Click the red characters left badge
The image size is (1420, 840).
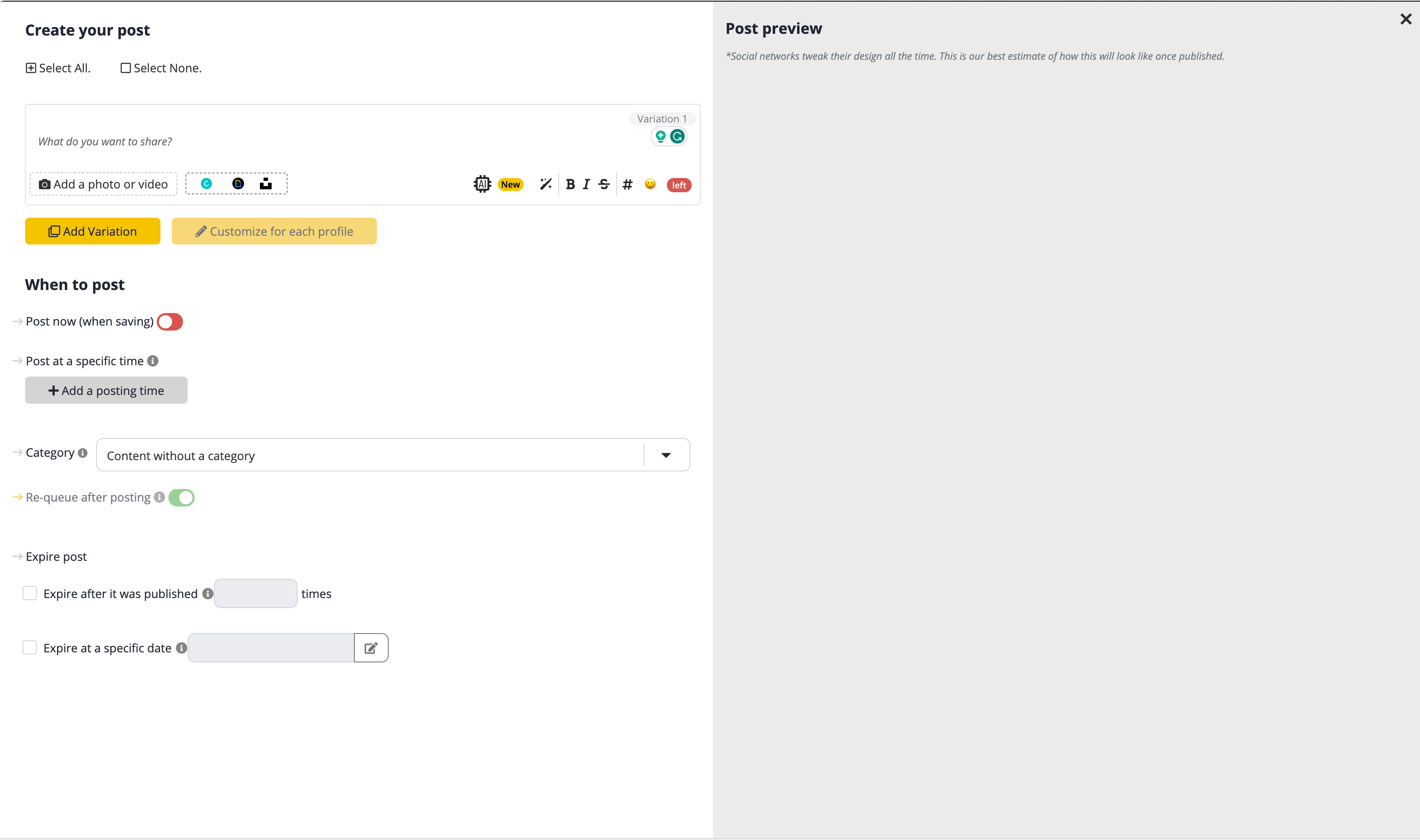pyautogui.click(x=679, y=185)
